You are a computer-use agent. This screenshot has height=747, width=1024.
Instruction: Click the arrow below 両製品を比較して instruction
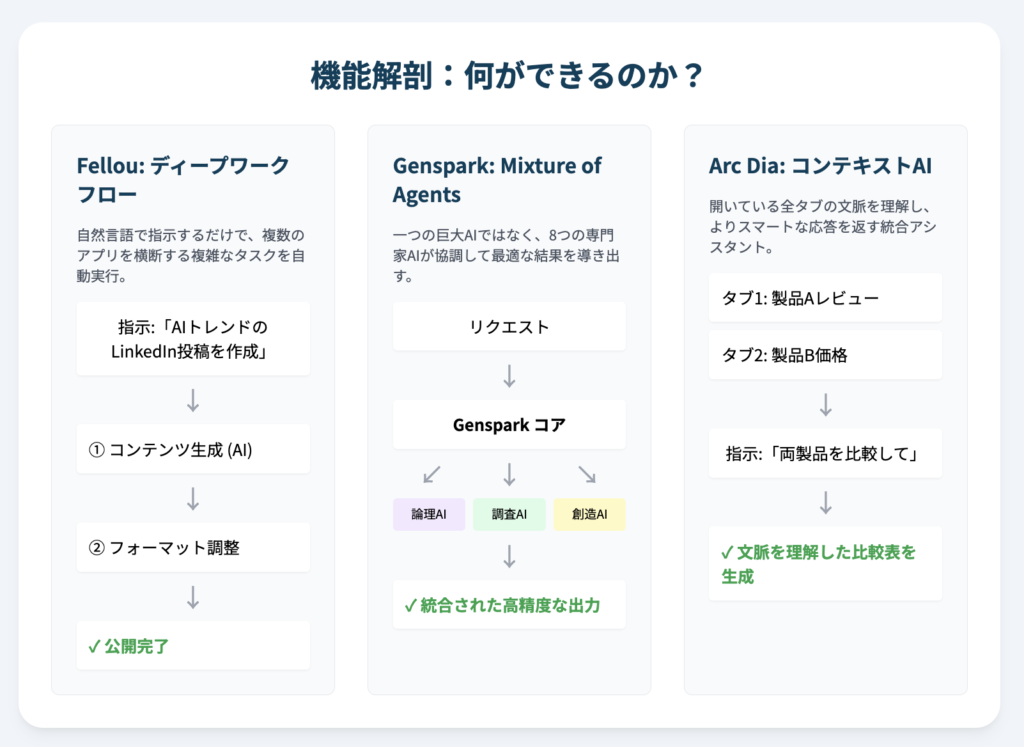pyautogui.click(x=825, y=503)
